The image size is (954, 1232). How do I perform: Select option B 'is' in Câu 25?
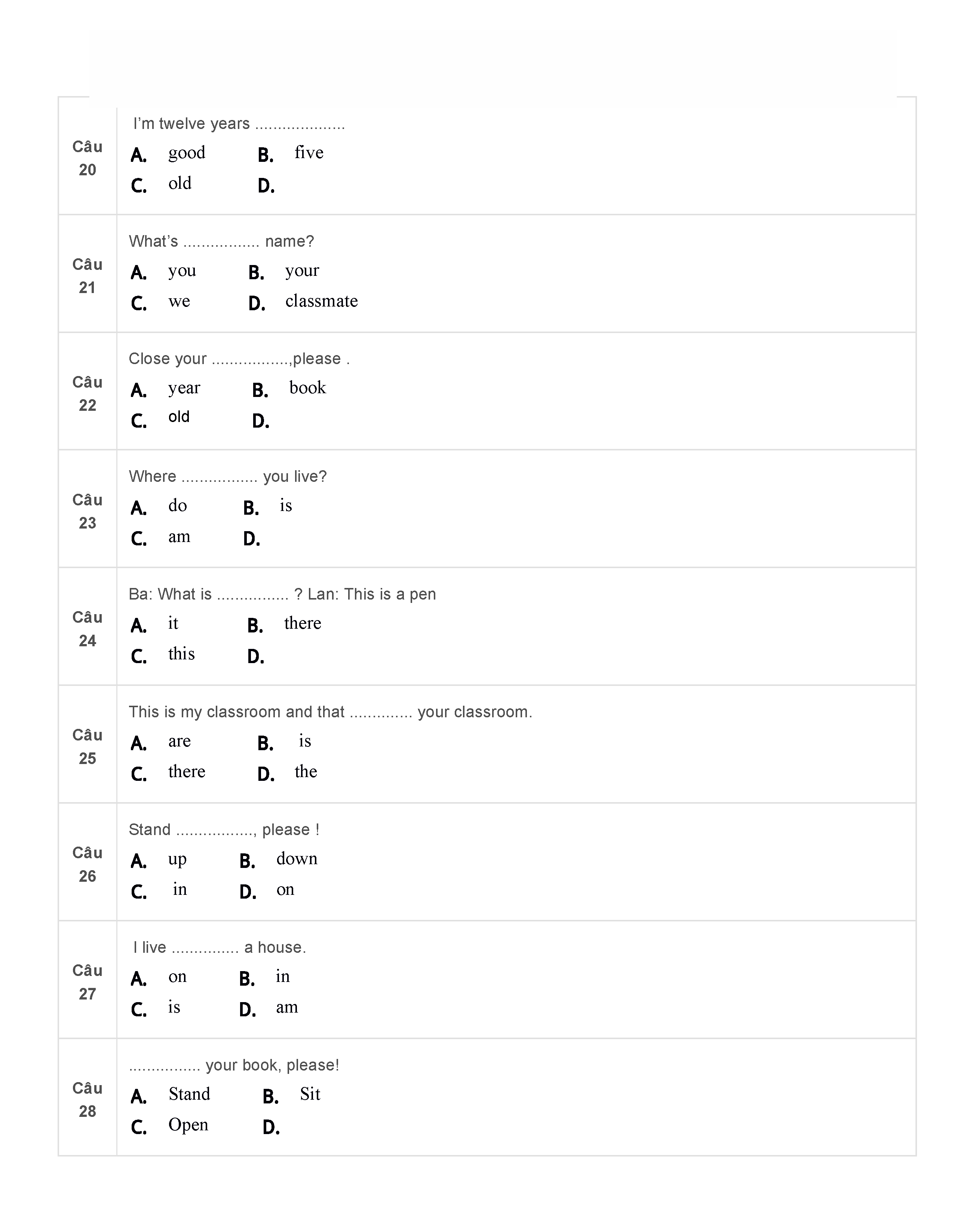point(305,741)
